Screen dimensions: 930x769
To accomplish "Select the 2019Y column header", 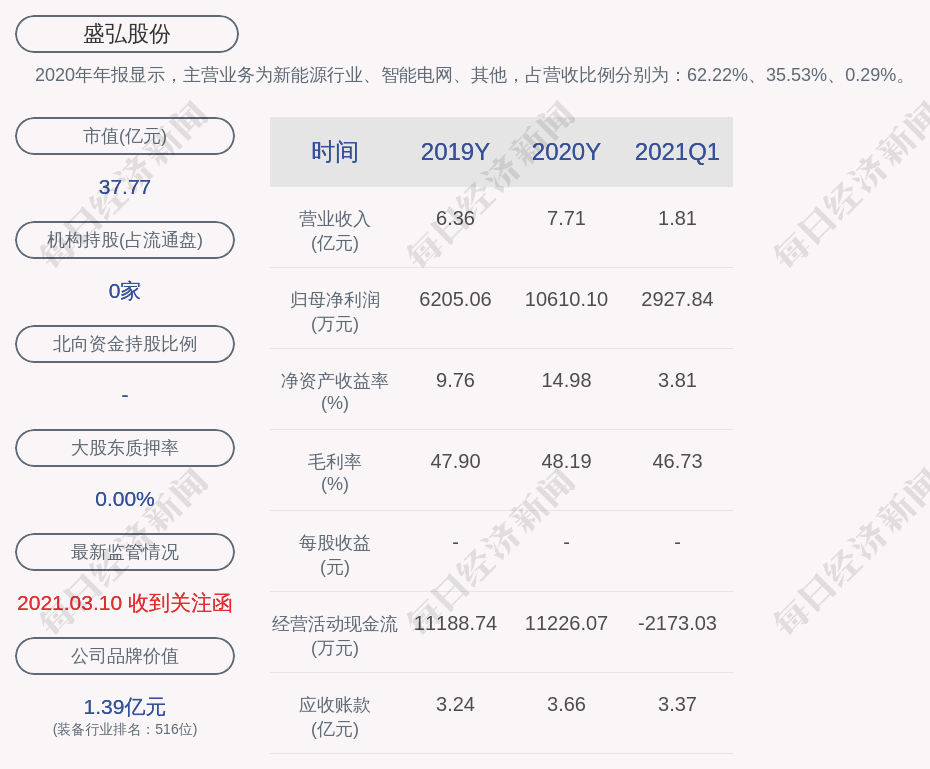I will point(455,152).
